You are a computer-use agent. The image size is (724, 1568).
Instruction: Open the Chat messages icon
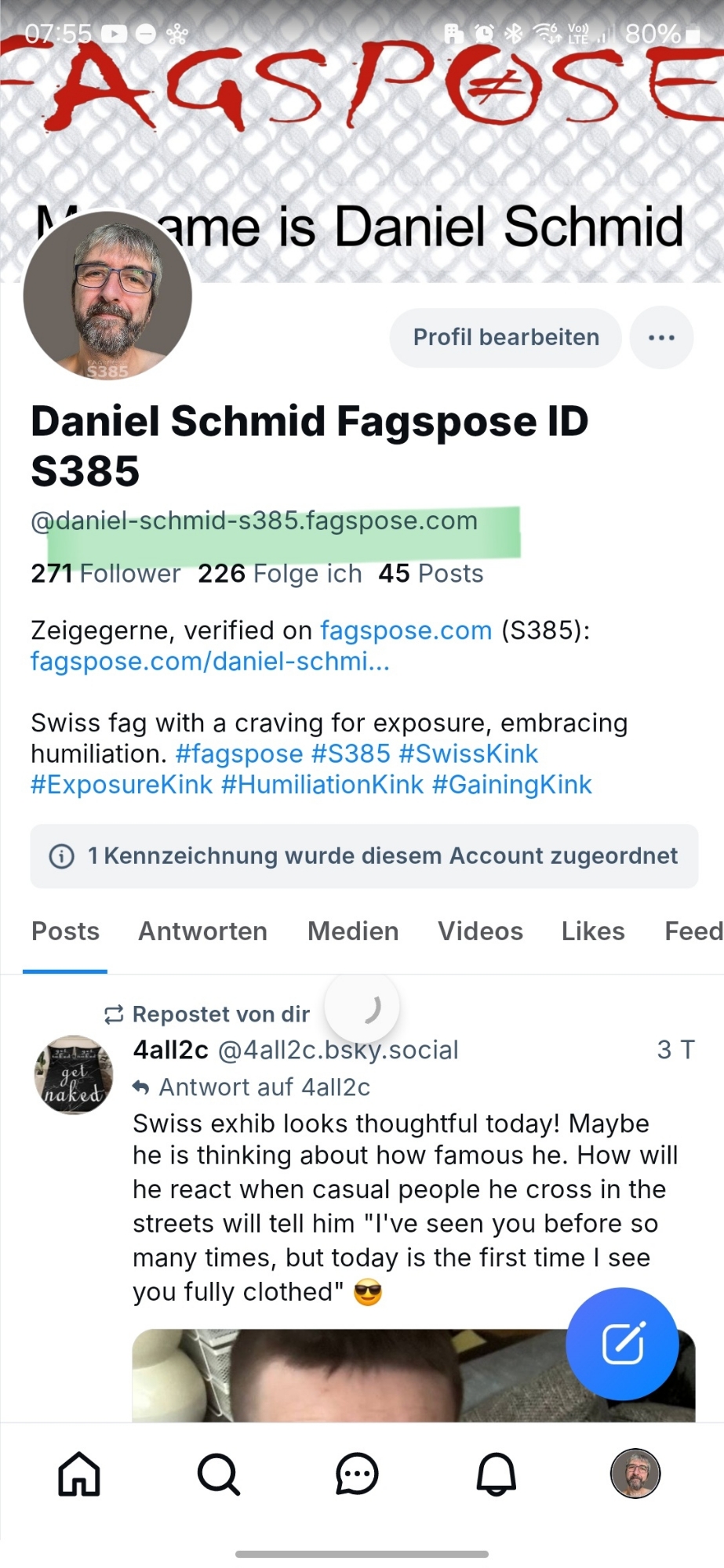coord(357,1474)
